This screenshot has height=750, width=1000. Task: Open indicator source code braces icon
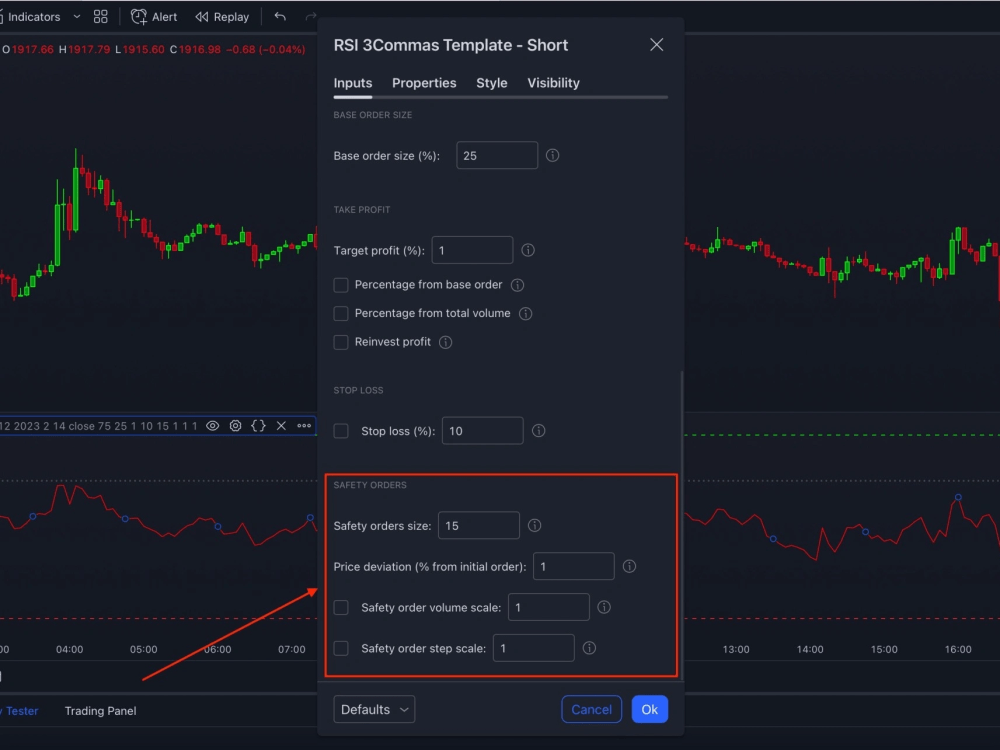pyautogui.click(x=258, y=425)
